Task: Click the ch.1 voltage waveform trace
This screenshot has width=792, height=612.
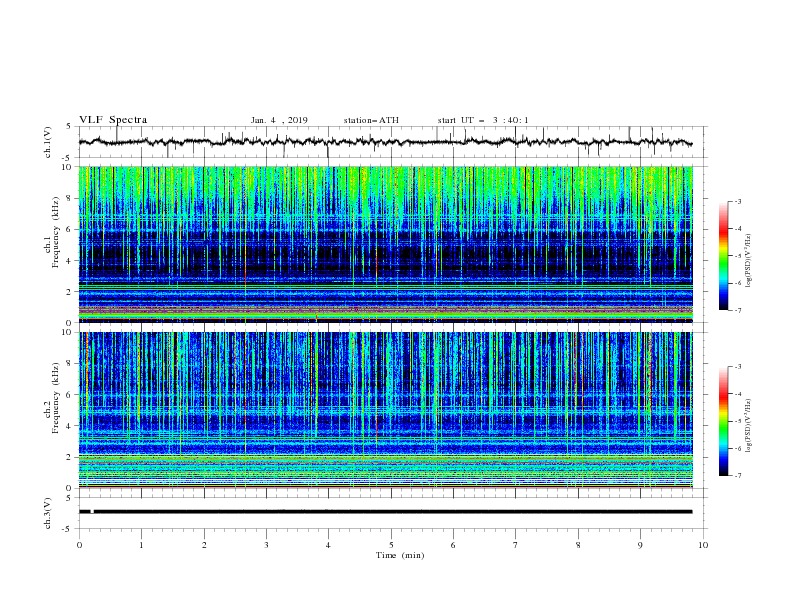Action: point(385,142)
